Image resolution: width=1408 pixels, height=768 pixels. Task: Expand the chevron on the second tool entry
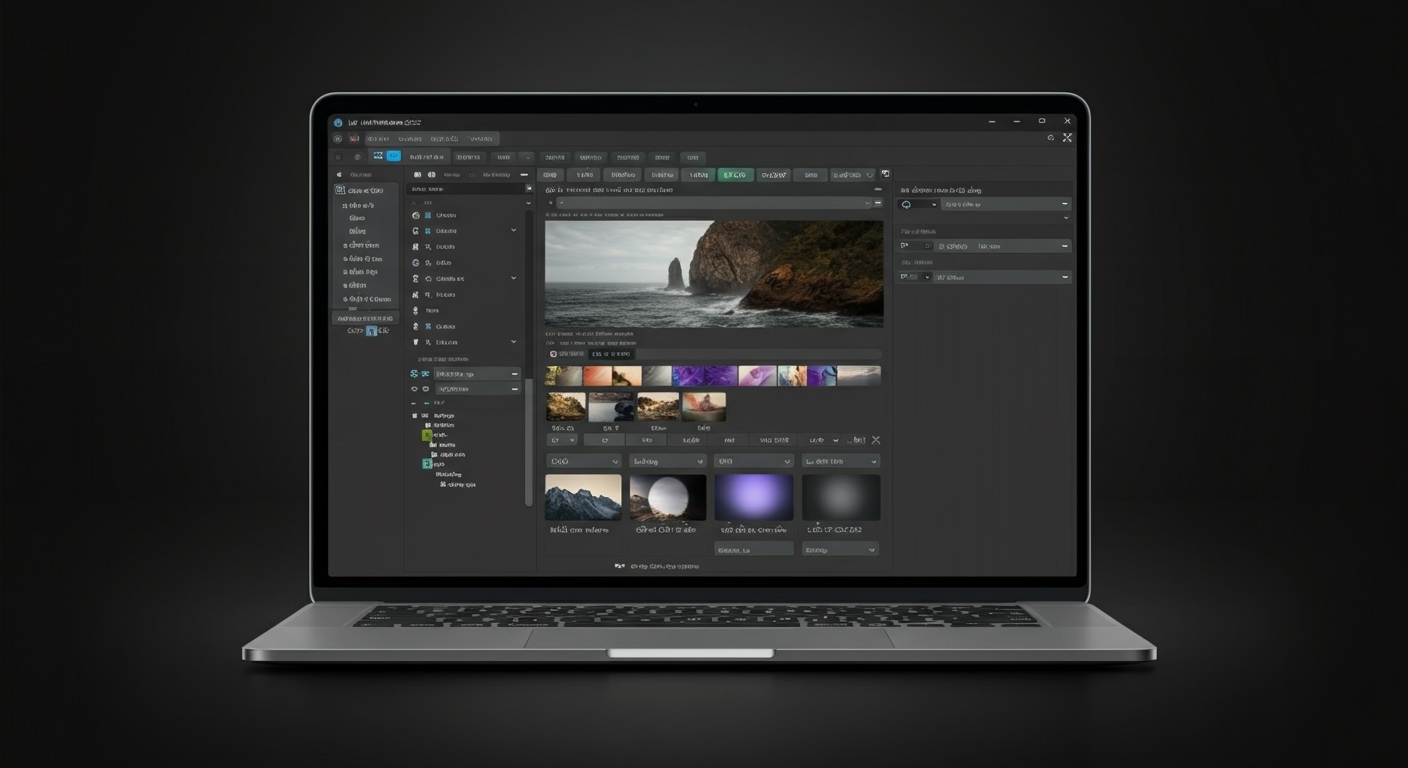click(513, 230)
